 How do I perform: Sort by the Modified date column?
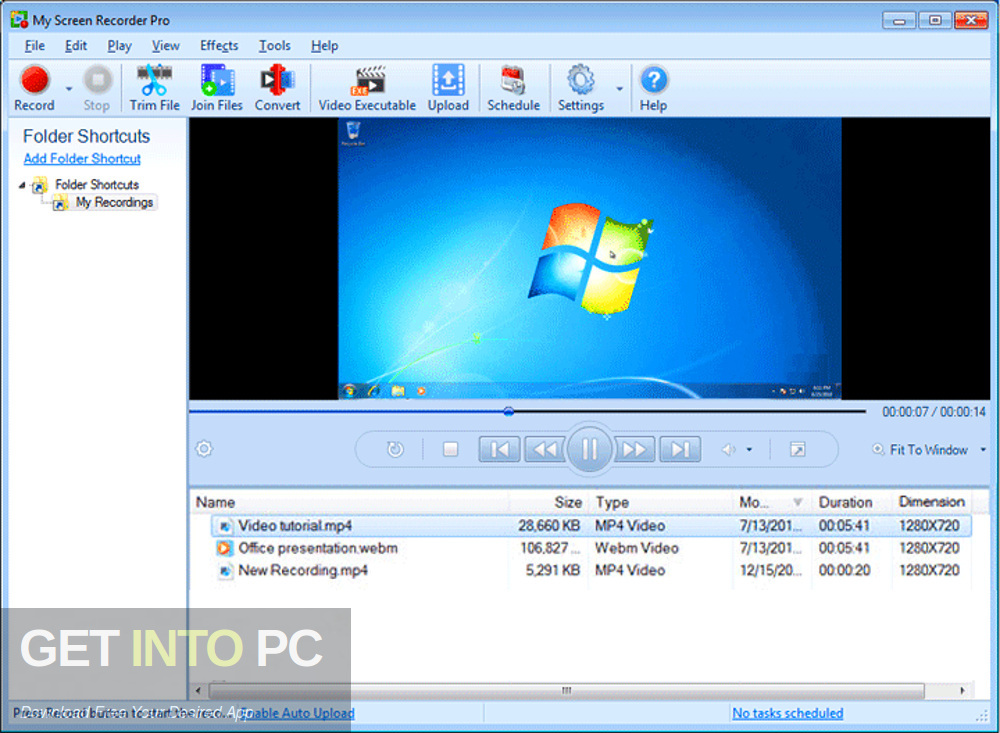point(772,503)
